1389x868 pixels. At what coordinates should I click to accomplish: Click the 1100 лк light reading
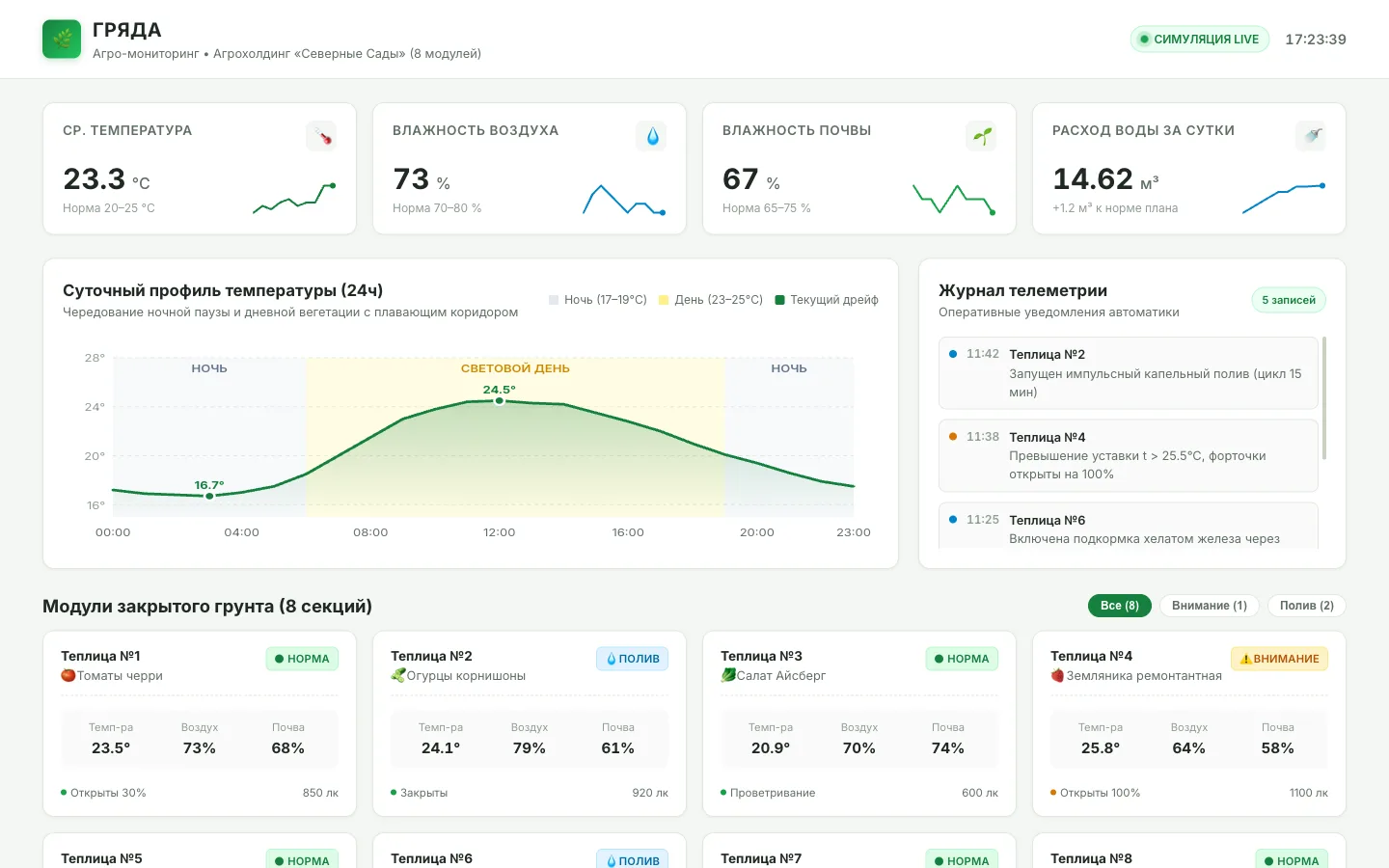click(x=1308, y=793)
